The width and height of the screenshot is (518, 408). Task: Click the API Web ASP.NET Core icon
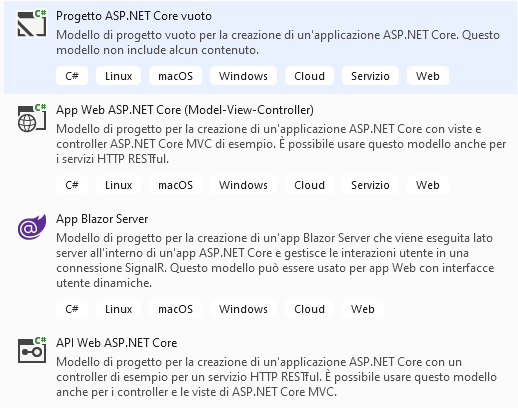click(x=32, y=350)
